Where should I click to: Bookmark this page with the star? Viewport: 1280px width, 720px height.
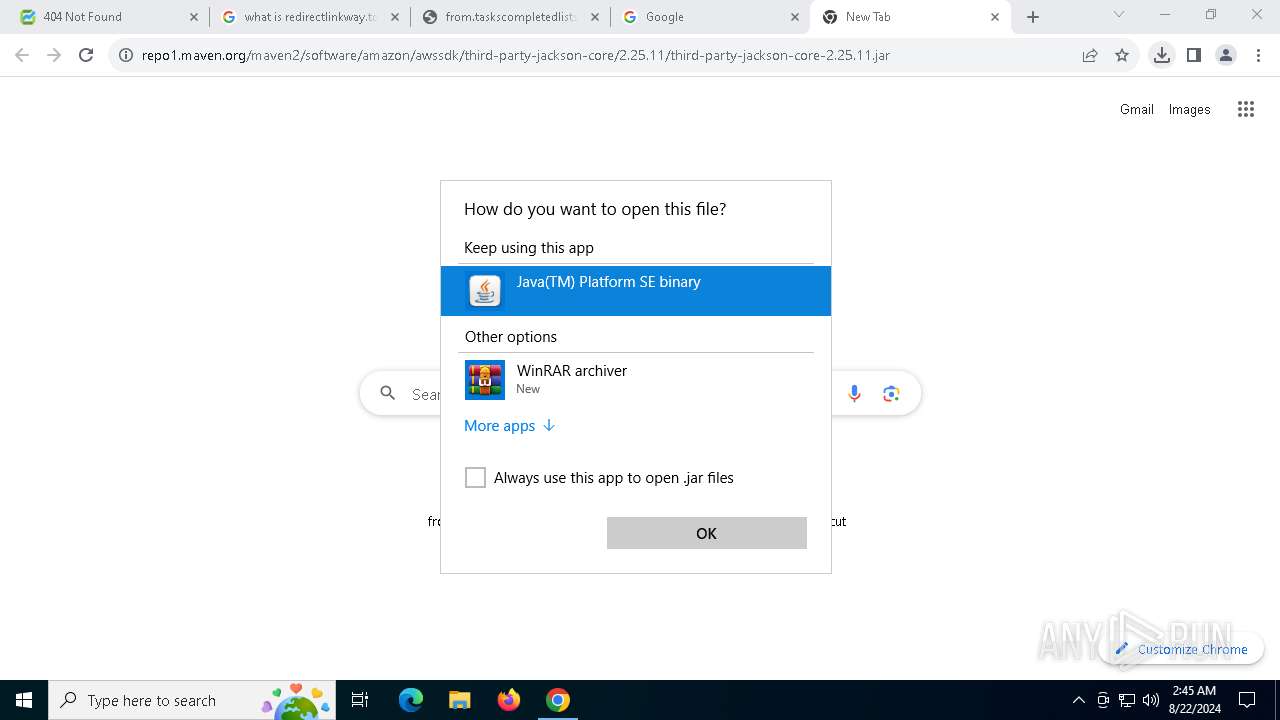click(x=1122, y=55)
